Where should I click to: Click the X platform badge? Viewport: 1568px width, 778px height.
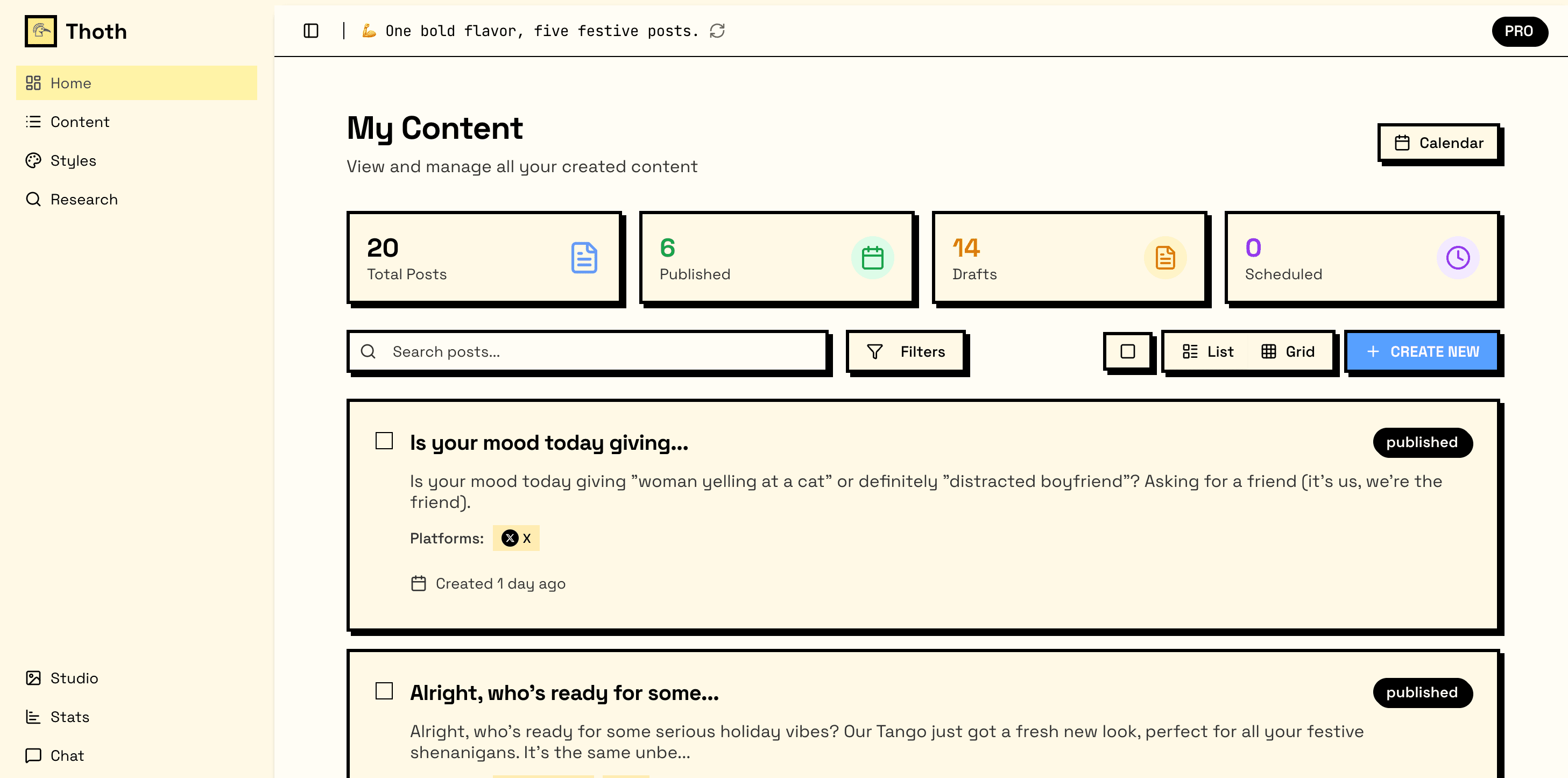pyautogui.click(x=515, y=538)
